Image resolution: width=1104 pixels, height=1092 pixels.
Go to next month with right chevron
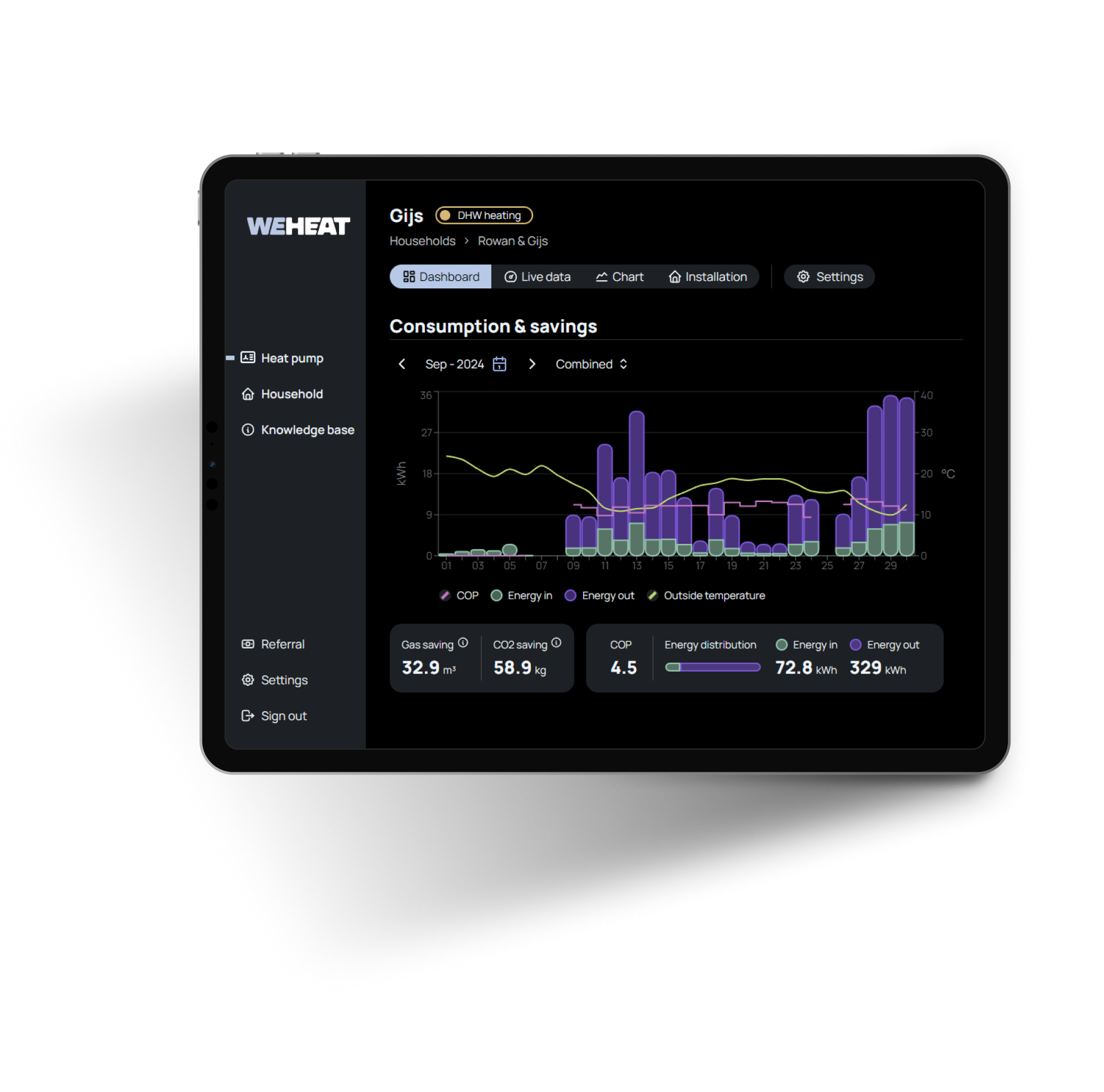click(x=532, y=364)
